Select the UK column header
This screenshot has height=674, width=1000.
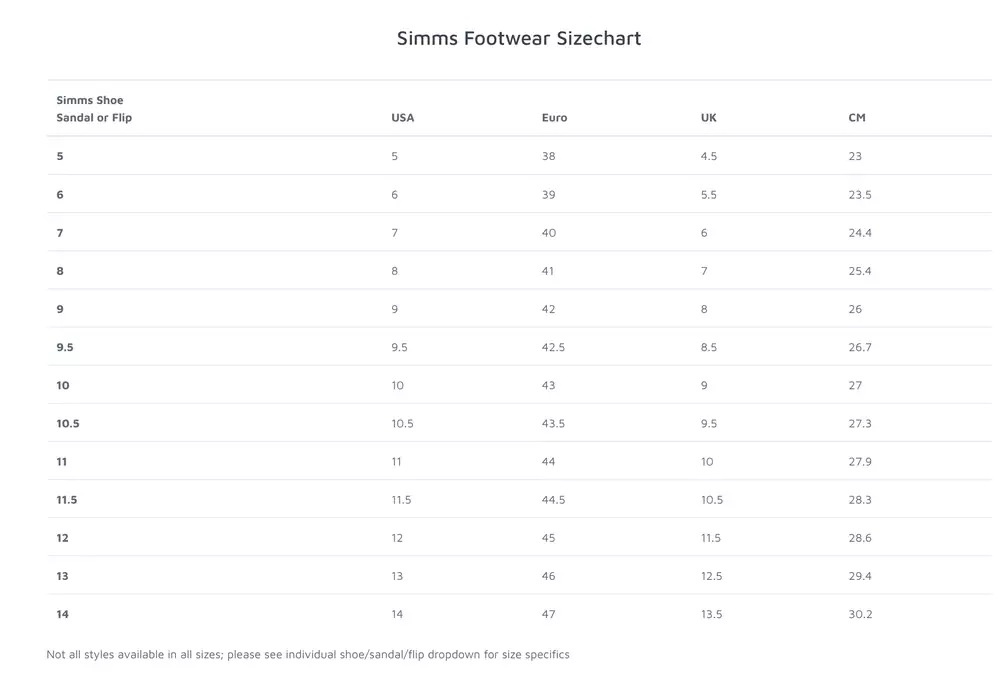[709, 117]
